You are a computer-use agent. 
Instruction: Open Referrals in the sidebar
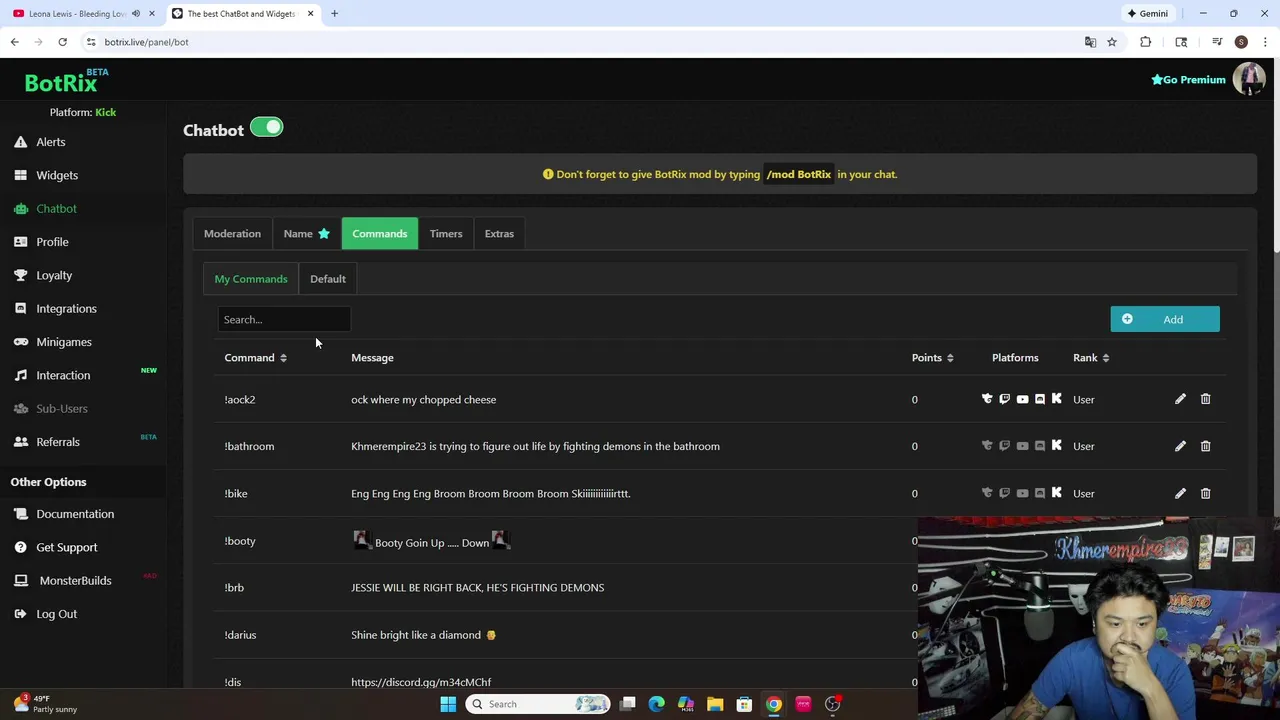coord(58,442)
